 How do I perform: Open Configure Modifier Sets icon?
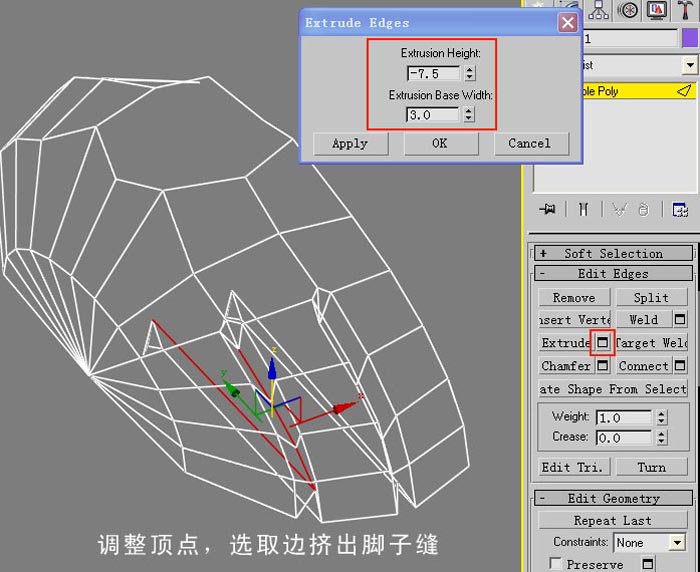pyautogui.click(x=679, y=209)
